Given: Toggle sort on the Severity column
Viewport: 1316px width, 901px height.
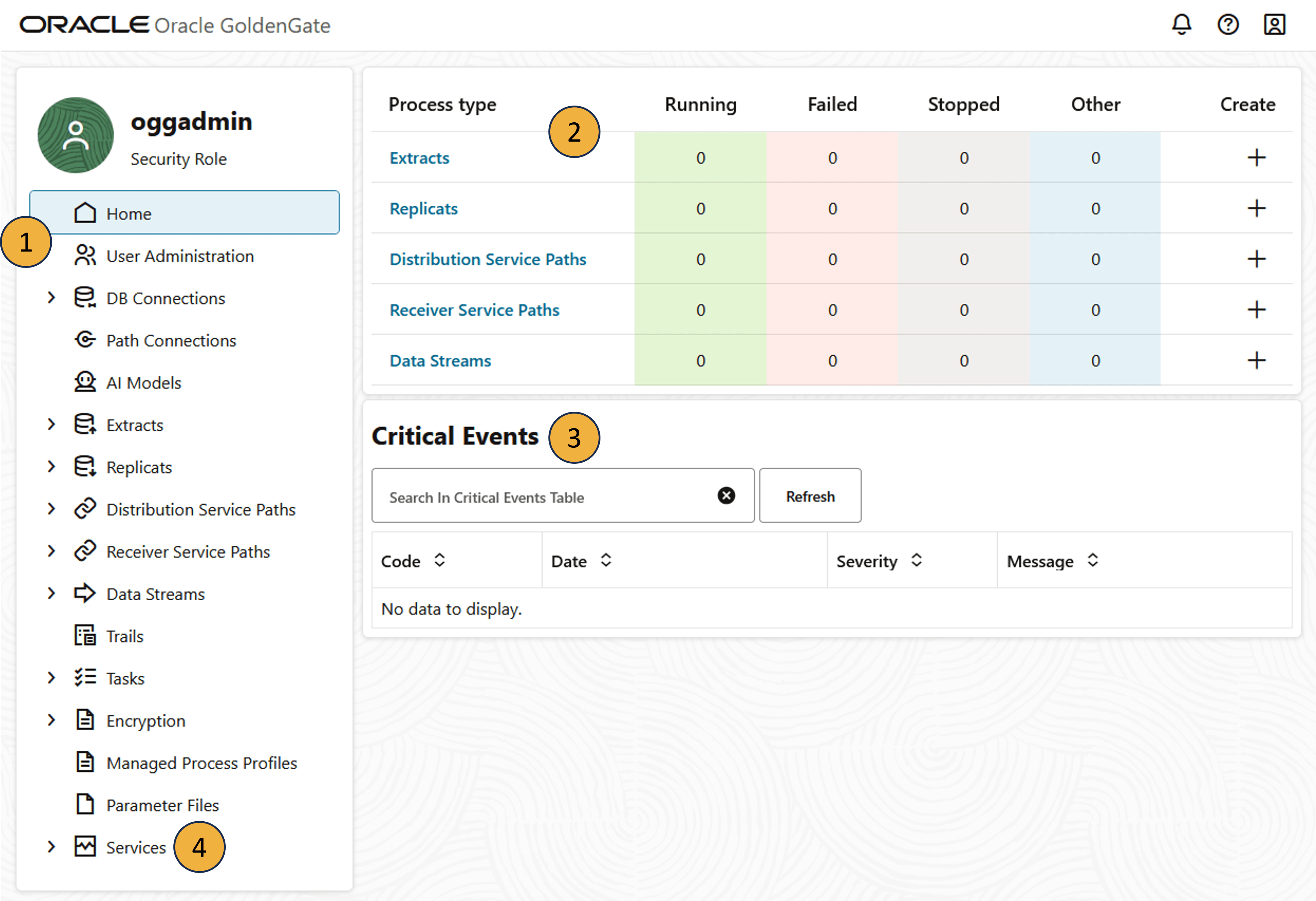Looking at the screenshot, I should (x=916, y=560).
